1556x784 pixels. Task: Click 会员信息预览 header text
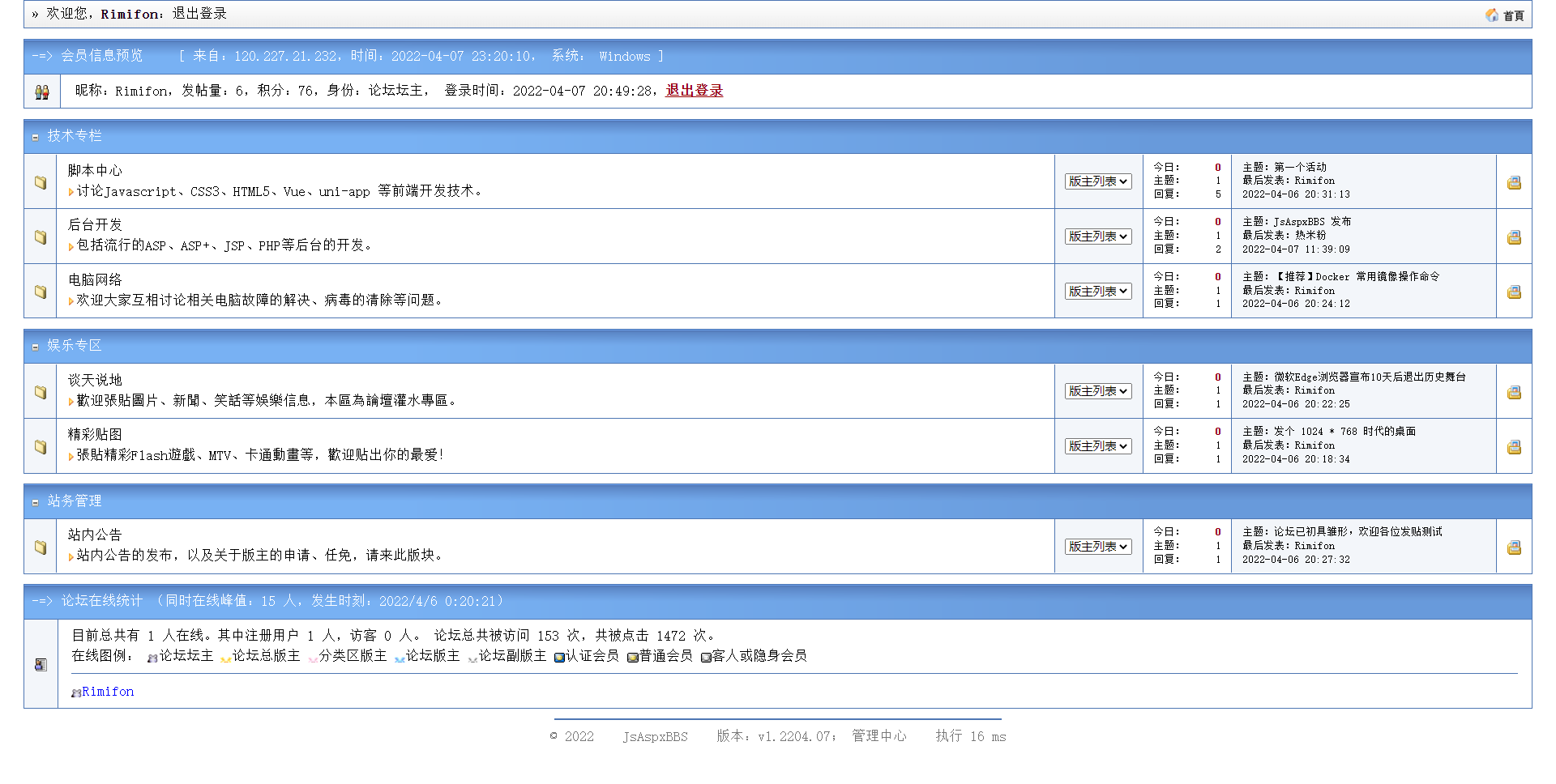(x=102, y=56)
